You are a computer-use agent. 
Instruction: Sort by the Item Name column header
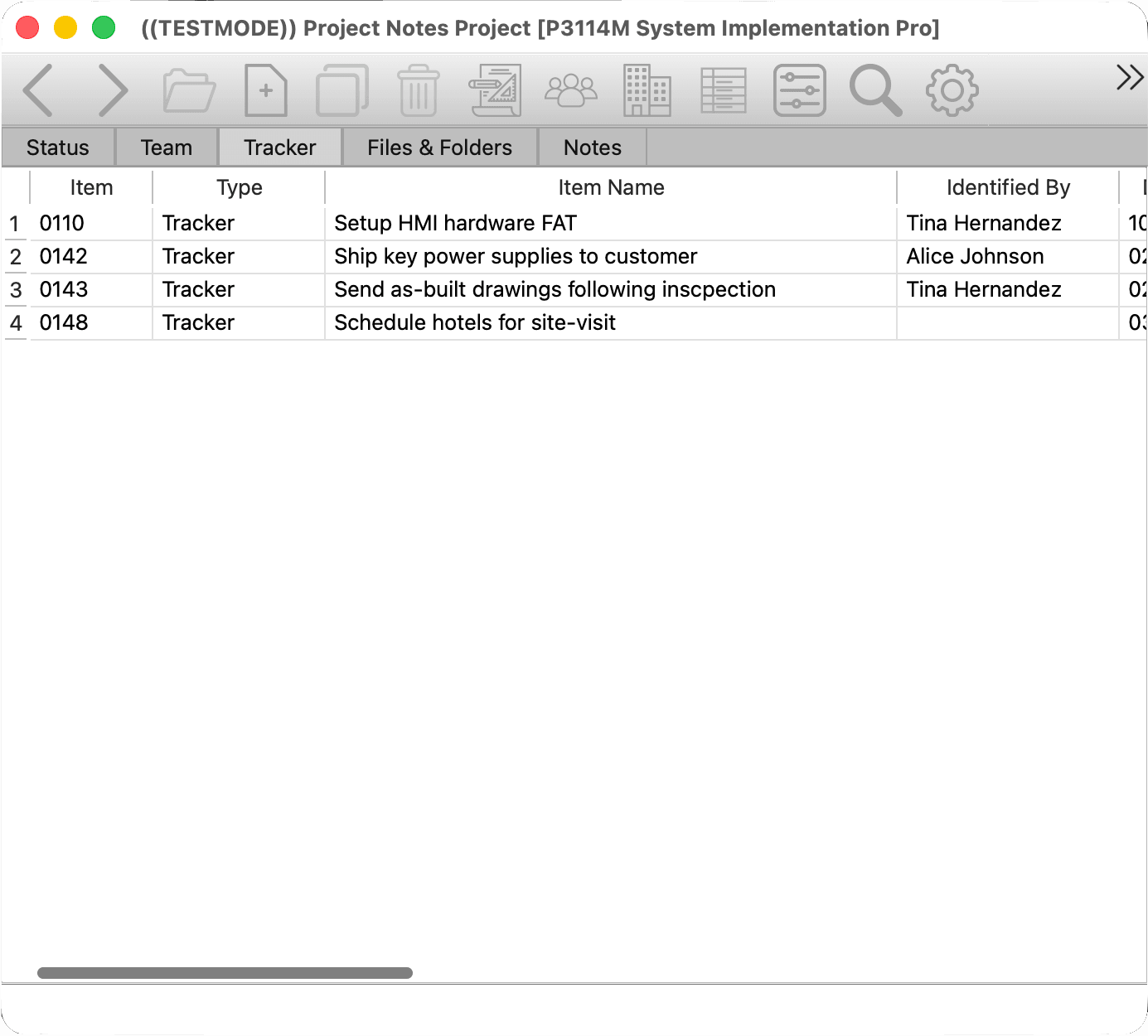(611, 187)
